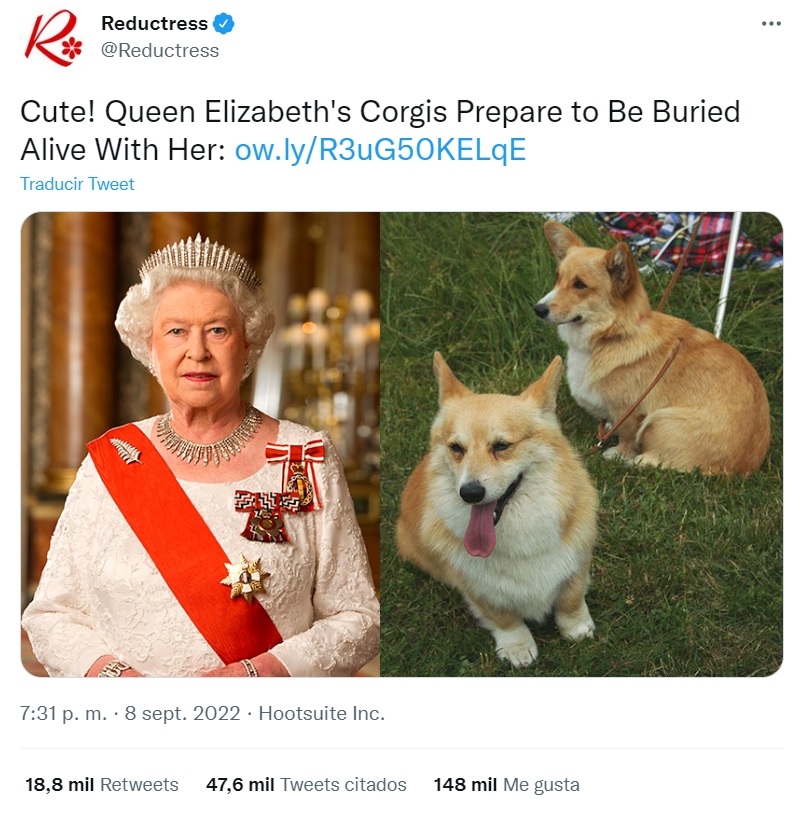
Task: Open the Queen Elizabeth portrait image
Action: click(200, 444)
